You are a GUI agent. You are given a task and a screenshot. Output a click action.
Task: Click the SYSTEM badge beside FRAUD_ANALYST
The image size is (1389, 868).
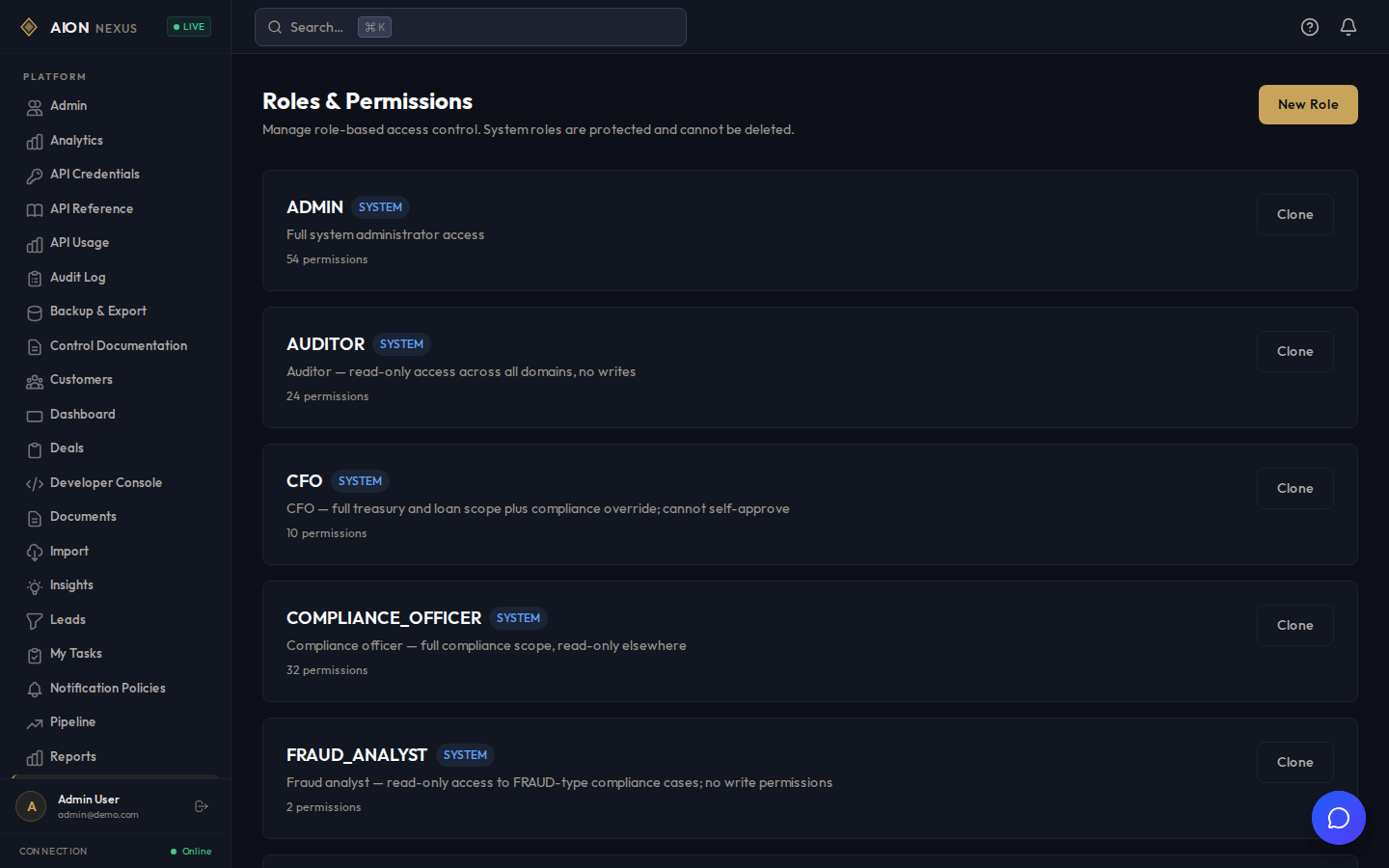(465, 755)
